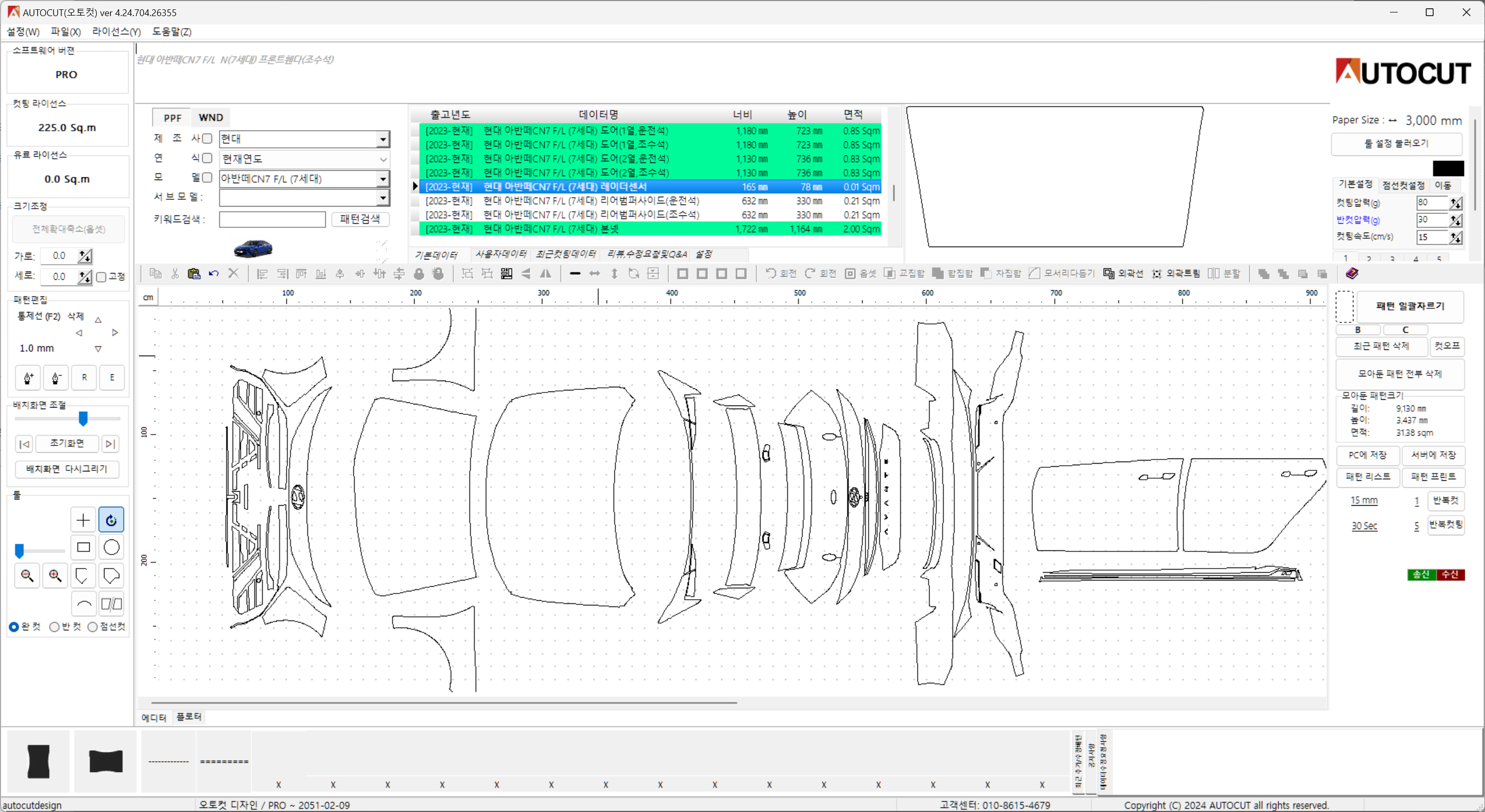Move control line left arrow

[79, 333]
